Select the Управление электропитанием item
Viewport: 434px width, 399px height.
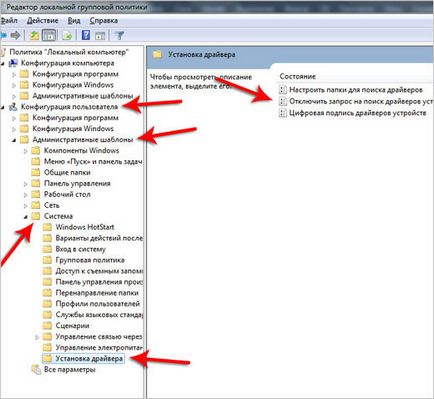pyautogui.click(x=99, y=348)
